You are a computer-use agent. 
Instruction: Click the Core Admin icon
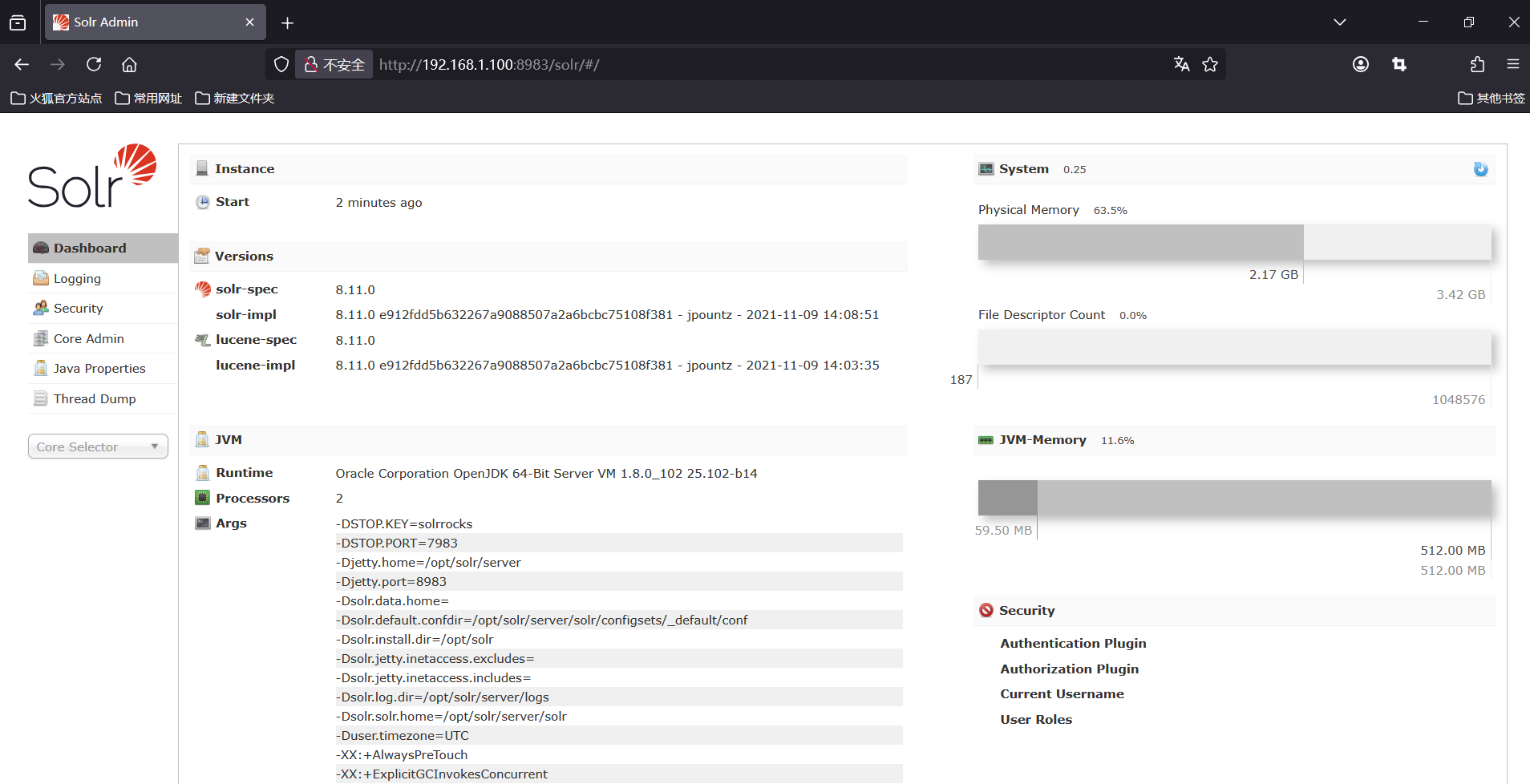point(41,338)
